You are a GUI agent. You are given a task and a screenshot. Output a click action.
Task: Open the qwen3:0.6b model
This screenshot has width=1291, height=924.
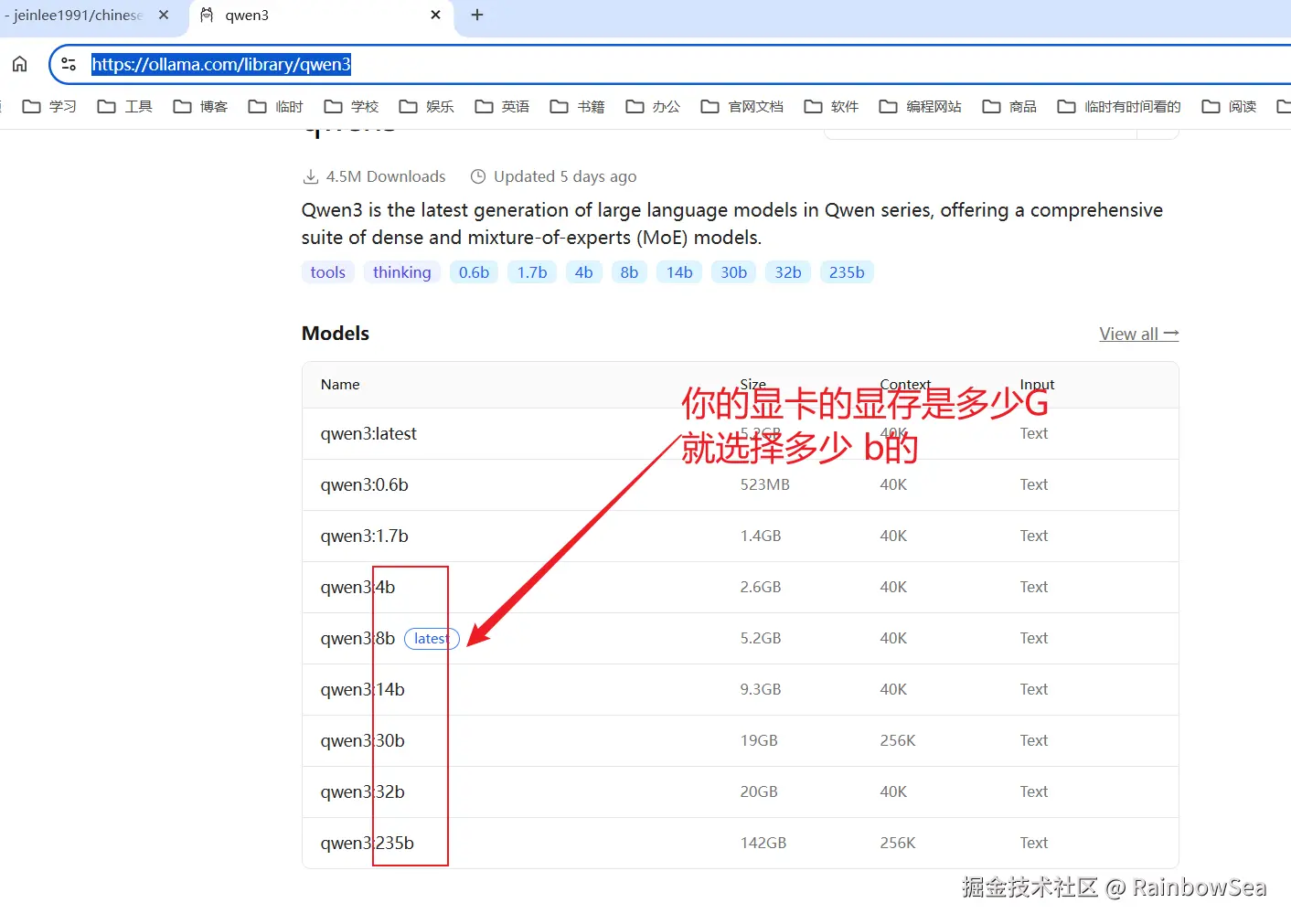point(364,484)
